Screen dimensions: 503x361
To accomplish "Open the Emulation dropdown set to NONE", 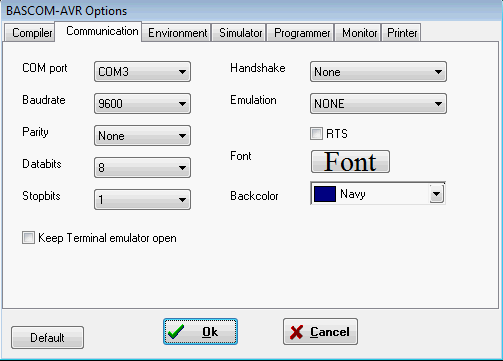I will (378, 103).
